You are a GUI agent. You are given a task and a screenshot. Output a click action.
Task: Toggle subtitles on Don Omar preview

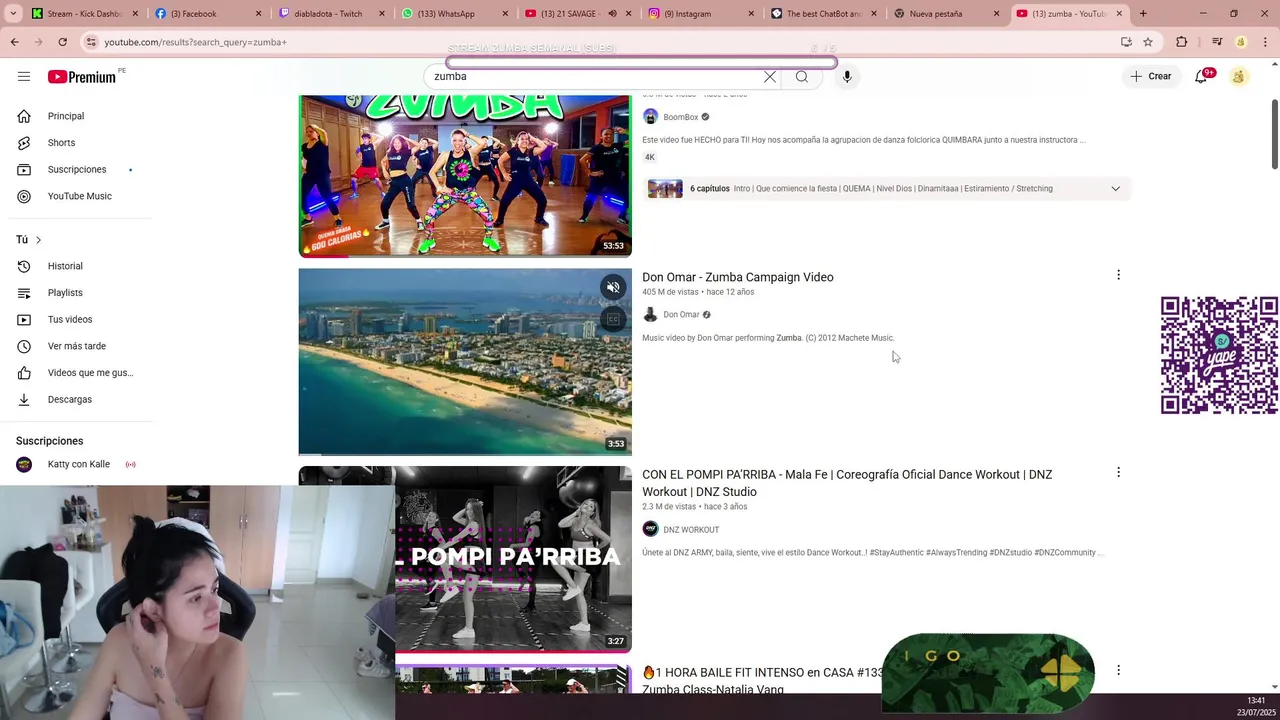613,319
